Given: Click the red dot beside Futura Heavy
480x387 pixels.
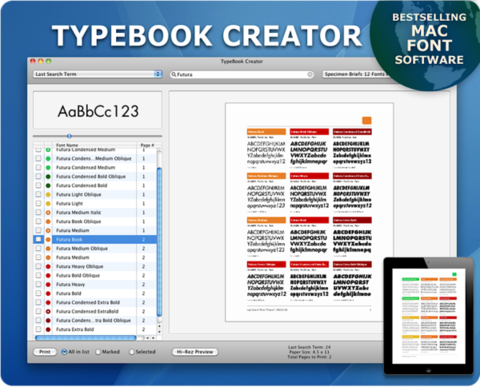Looking at the screenshot, I should 48,285.
